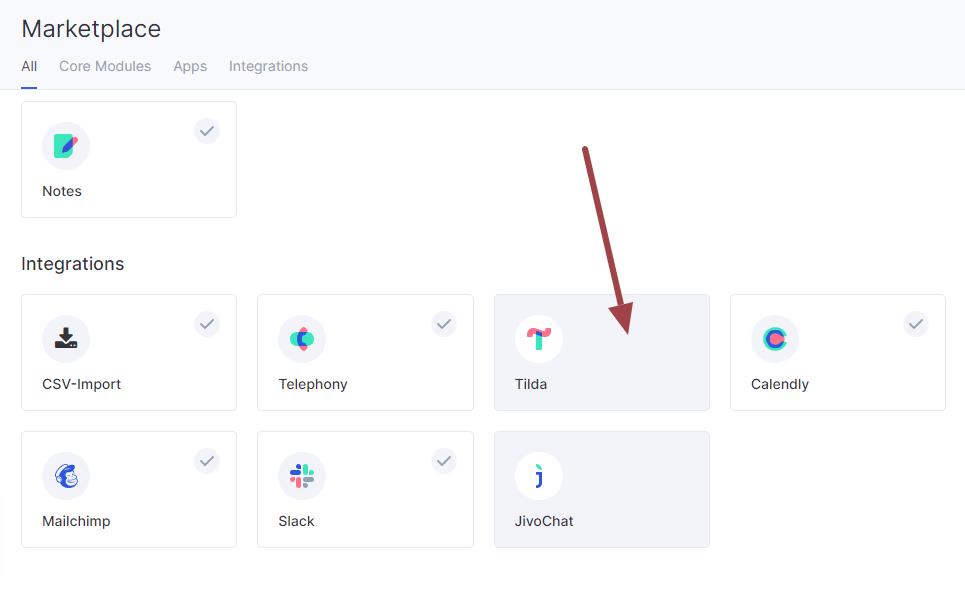Click the Mailchimp monkey icon
The height and width of the screenshot is (599, 965).
[x=66, y=476]
